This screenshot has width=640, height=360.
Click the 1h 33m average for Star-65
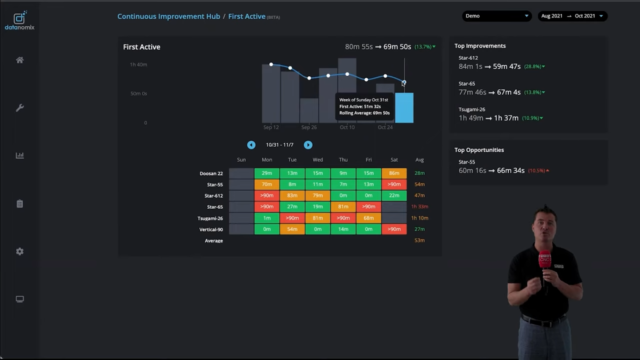pos(420,207)
